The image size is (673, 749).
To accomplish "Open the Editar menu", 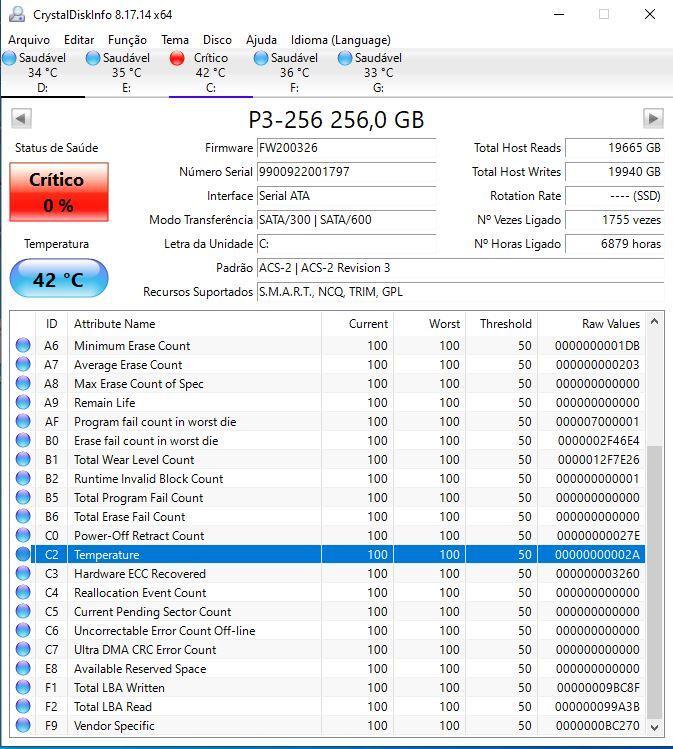I will [x=79, y=40].
